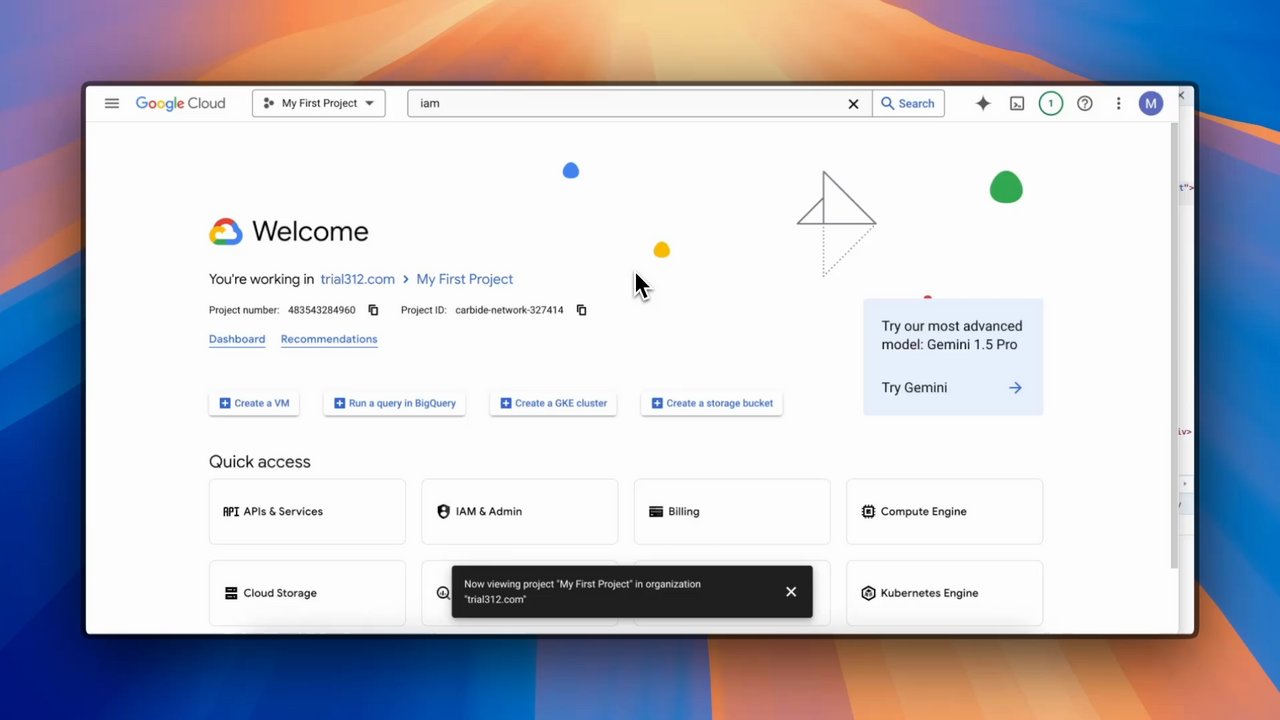Open the hamburger navigation menu
Viewport: 1280px width, 720px height.
point(112,103)
